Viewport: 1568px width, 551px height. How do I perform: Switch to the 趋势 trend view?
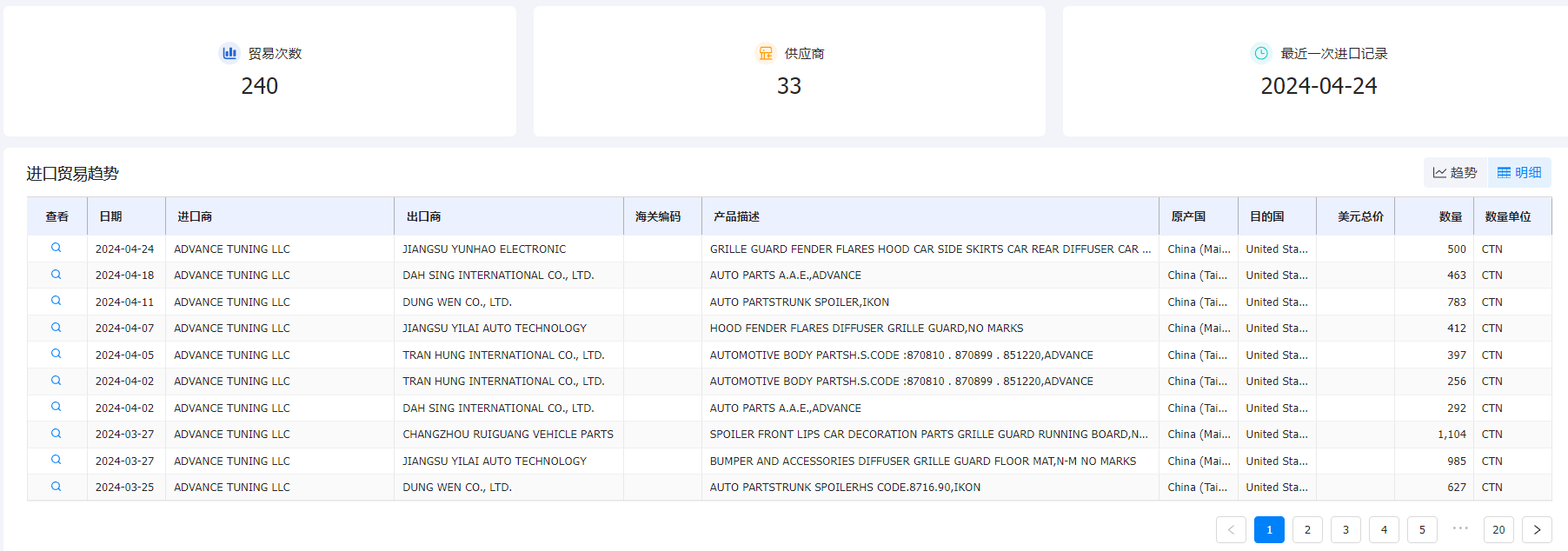coord(1455,173)
